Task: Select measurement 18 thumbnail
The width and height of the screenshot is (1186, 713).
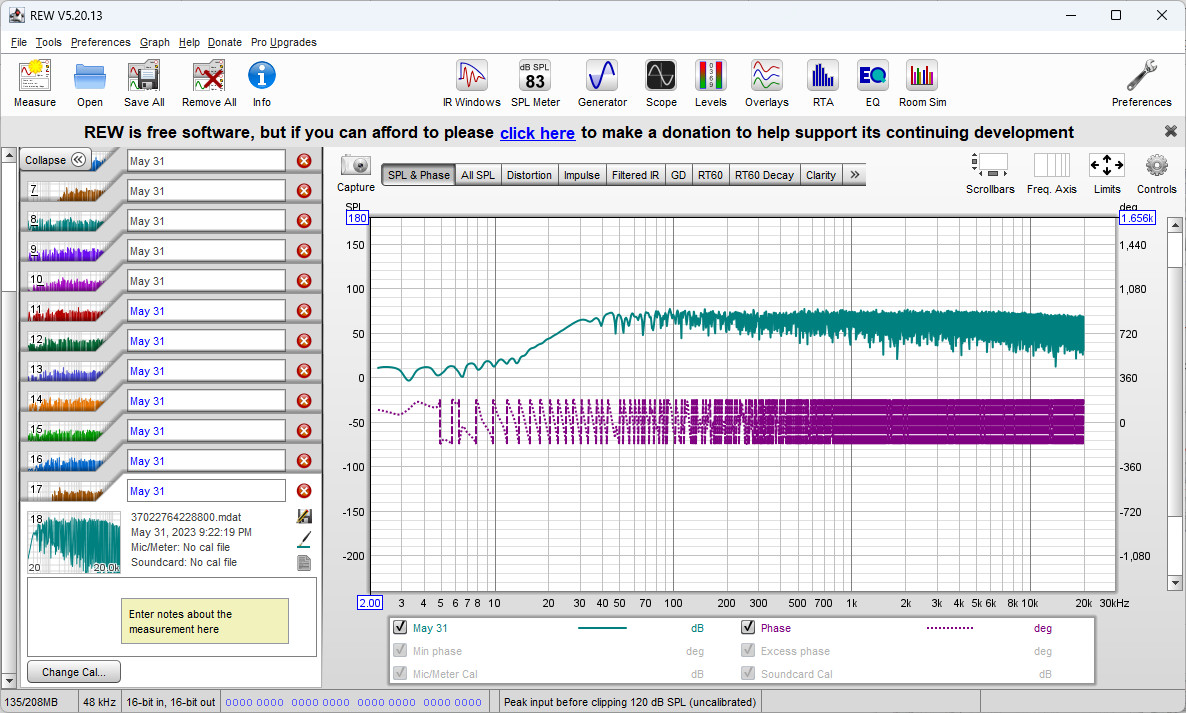Action: pyautogui.click(x=73, y=542)
